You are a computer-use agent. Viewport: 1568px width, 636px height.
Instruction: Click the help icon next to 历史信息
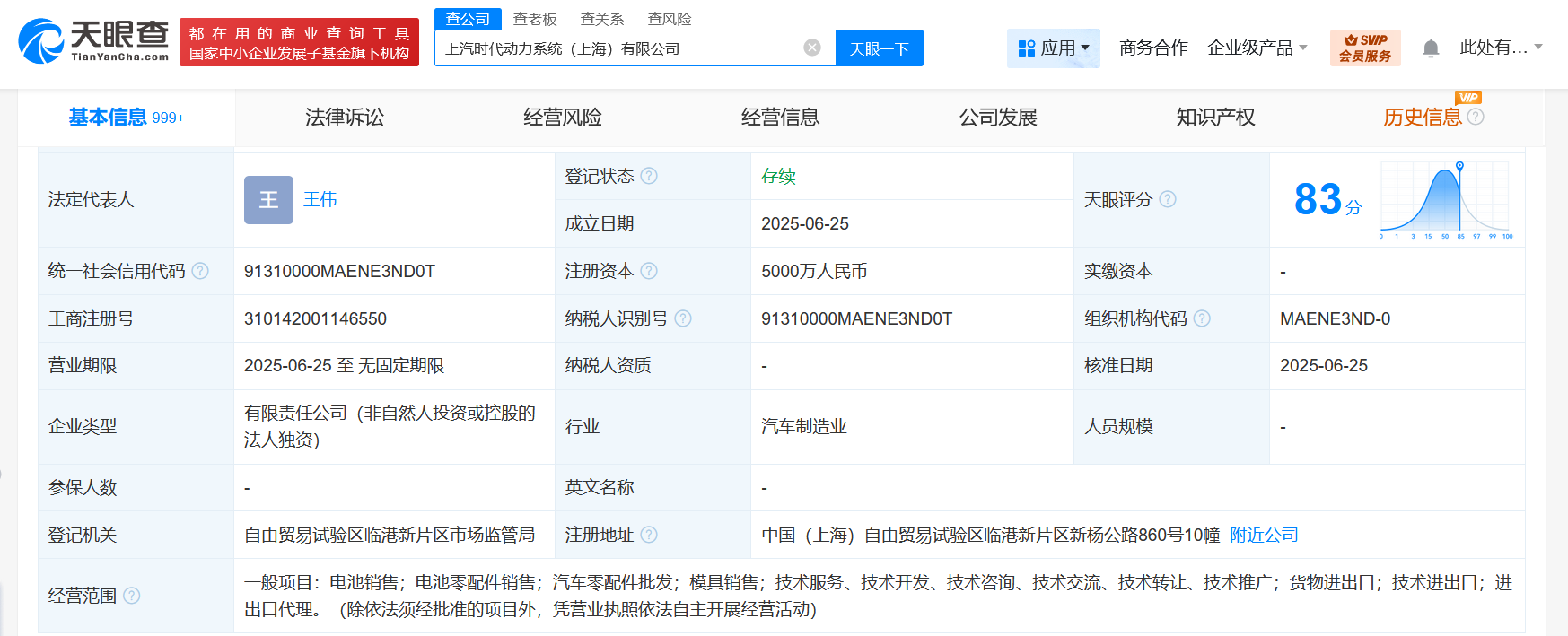pos(1476,117)
